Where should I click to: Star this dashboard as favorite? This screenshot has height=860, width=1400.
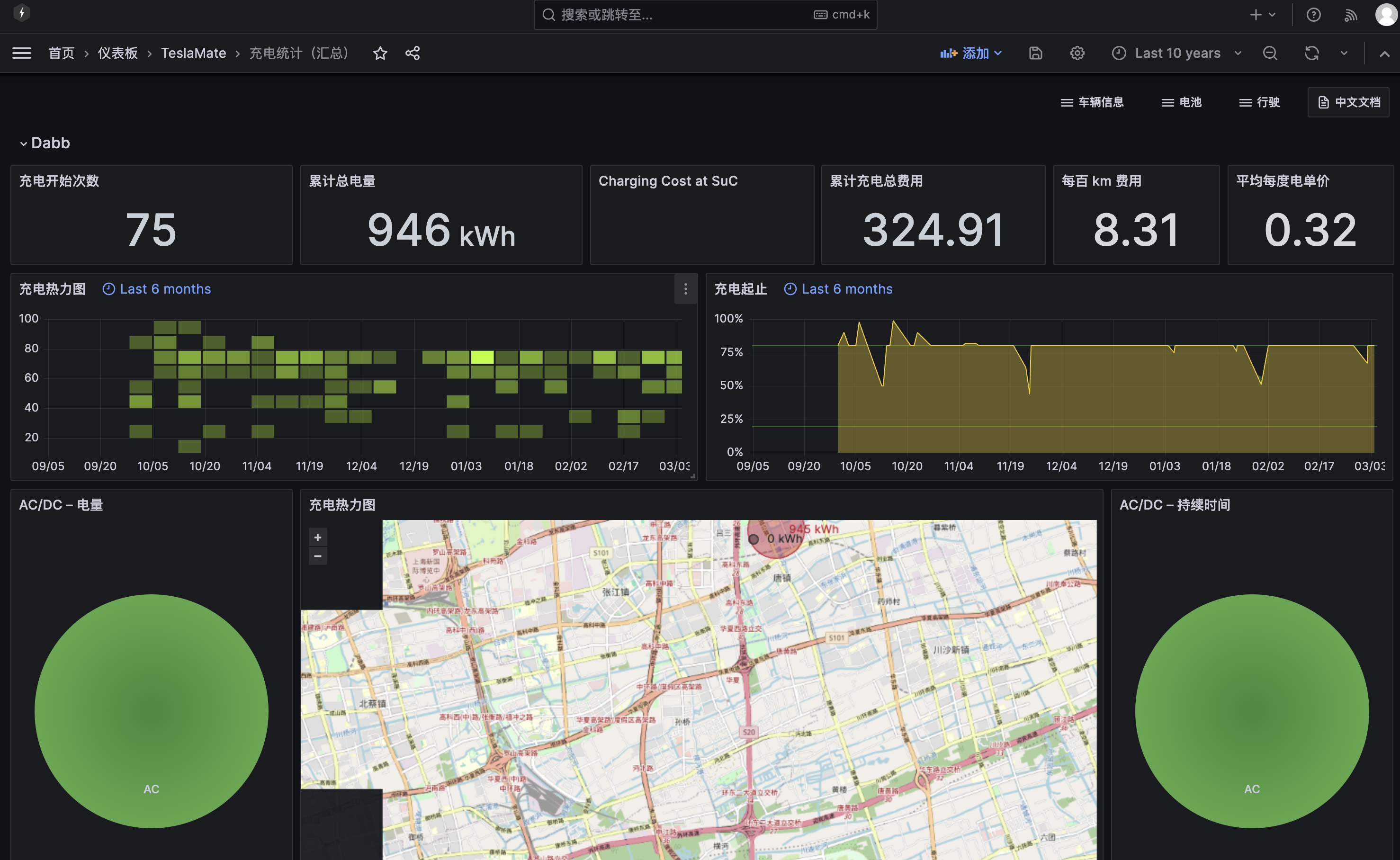coord(380,54)
